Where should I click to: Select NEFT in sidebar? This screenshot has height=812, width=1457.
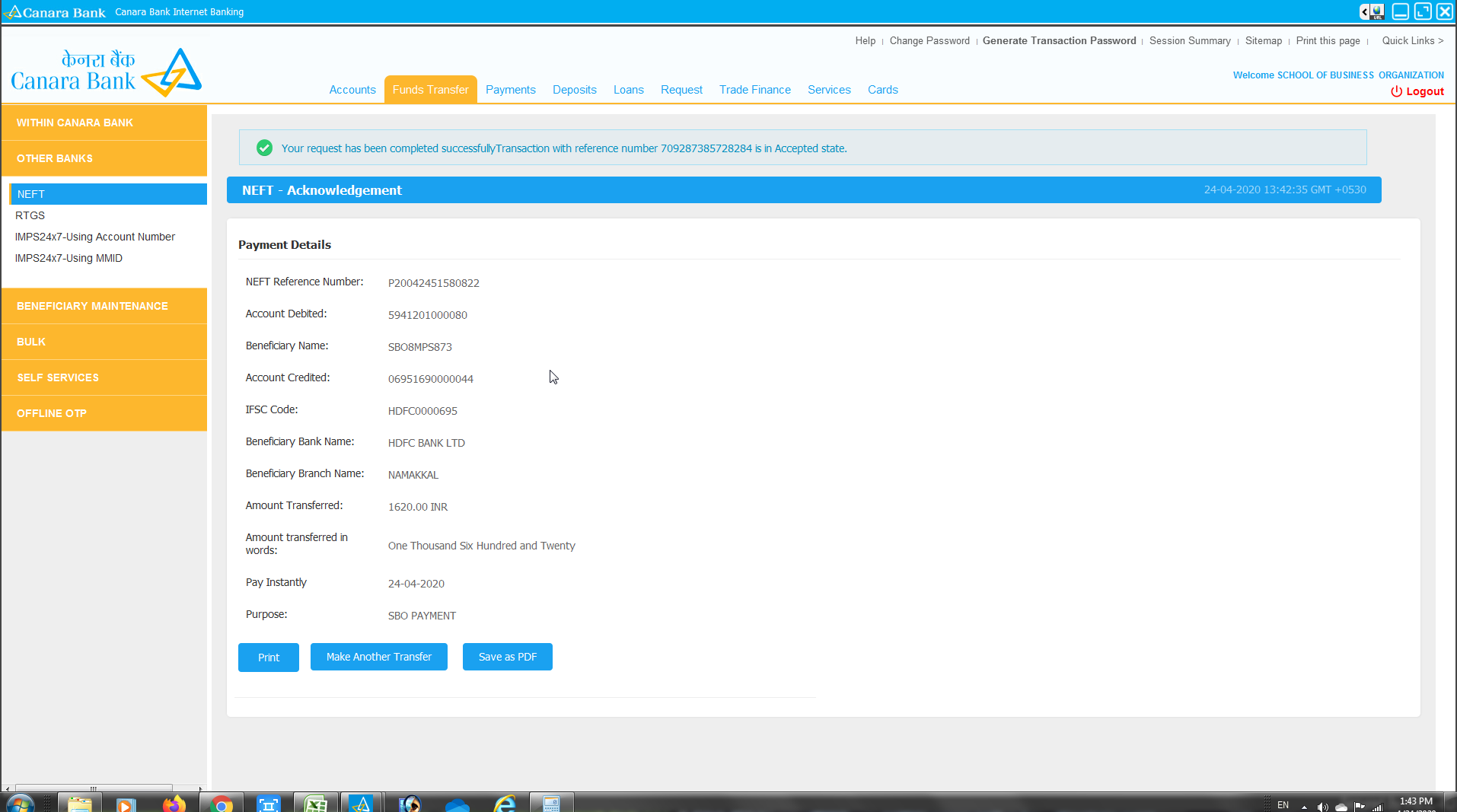click(x=108, y=194)
